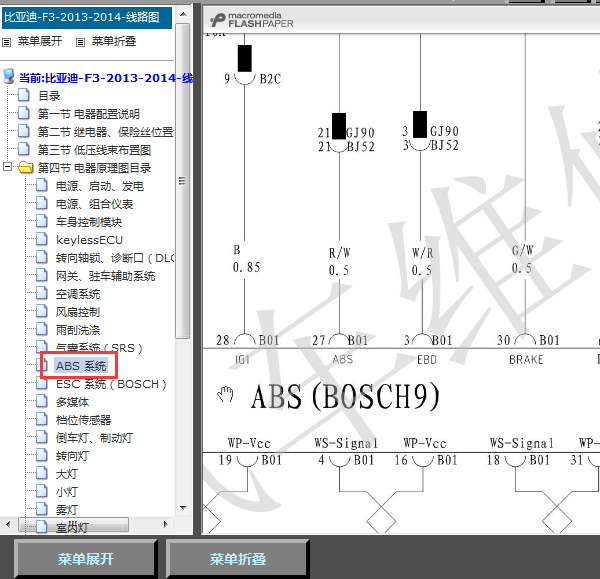Open the 目录 tree item
The height and width of the screenshot is (579, 600).
coord(49,96)
